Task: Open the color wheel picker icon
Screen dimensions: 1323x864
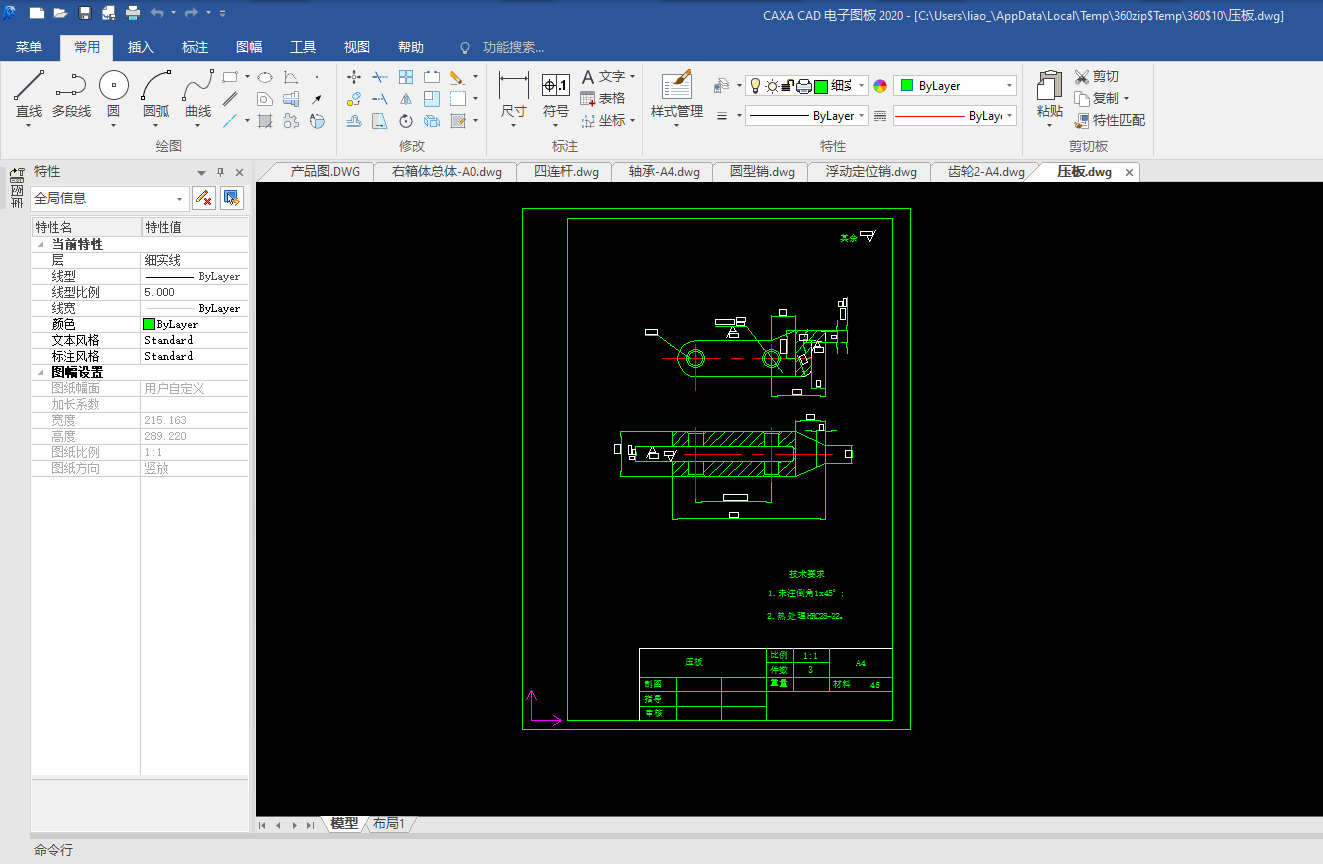Action: [880, 86]
